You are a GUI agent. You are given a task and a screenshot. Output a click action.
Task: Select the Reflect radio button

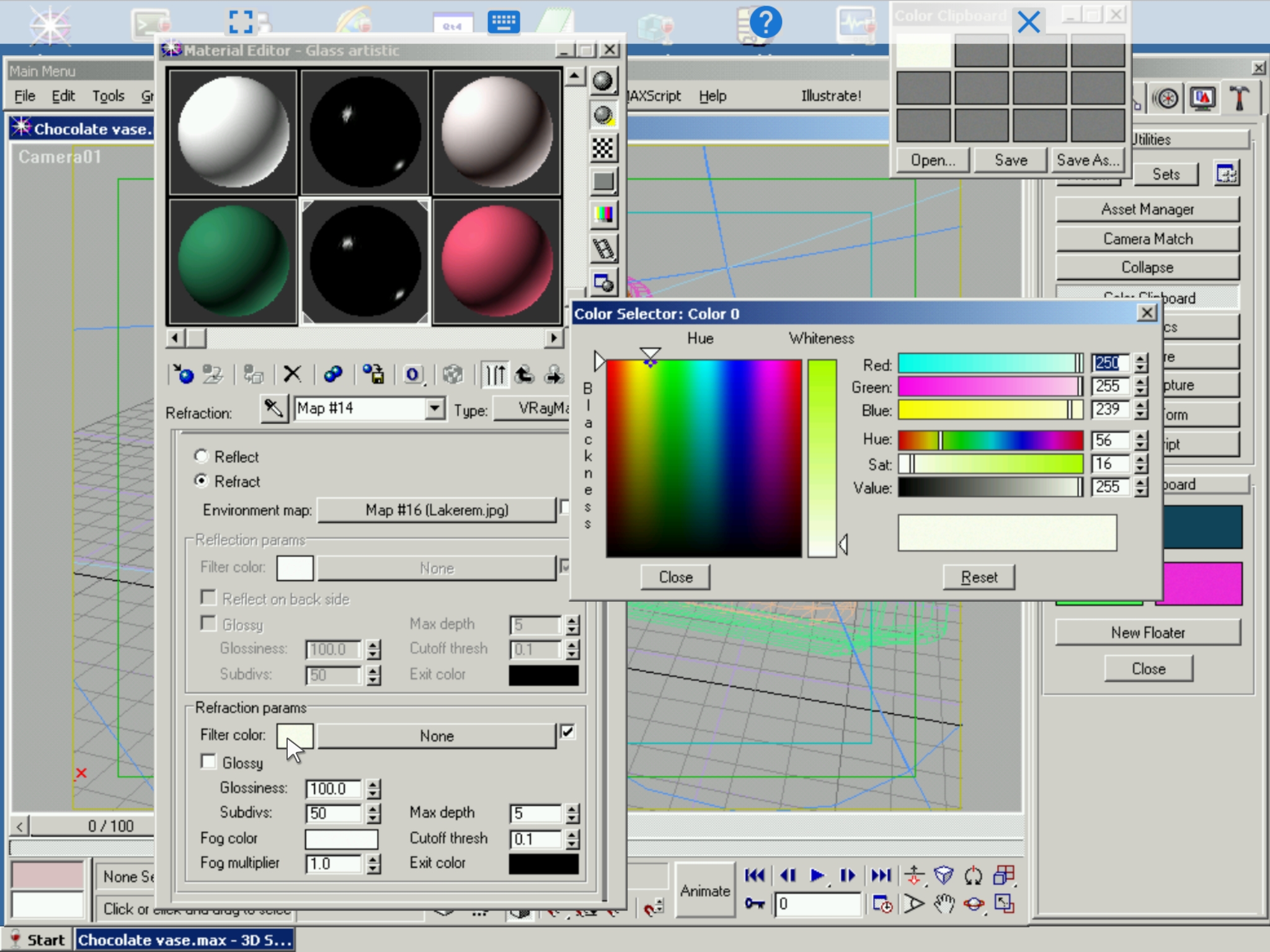click(201, 456)
